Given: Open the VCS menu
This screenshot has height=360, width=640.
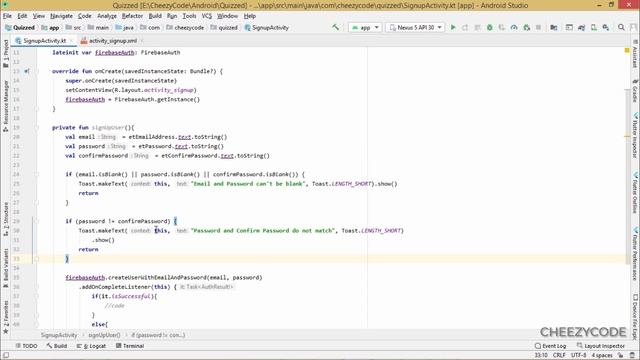Looking at the screenshot, I should tap(207, 16).
